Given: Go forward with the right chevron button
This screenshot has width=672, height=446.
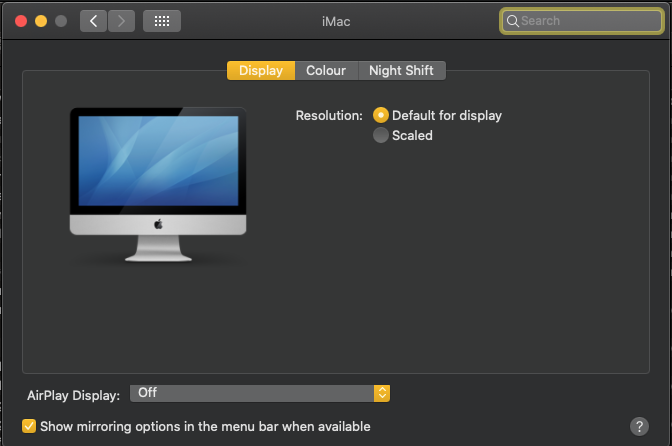Looking at the screenshot, I should tap(121, 21).
